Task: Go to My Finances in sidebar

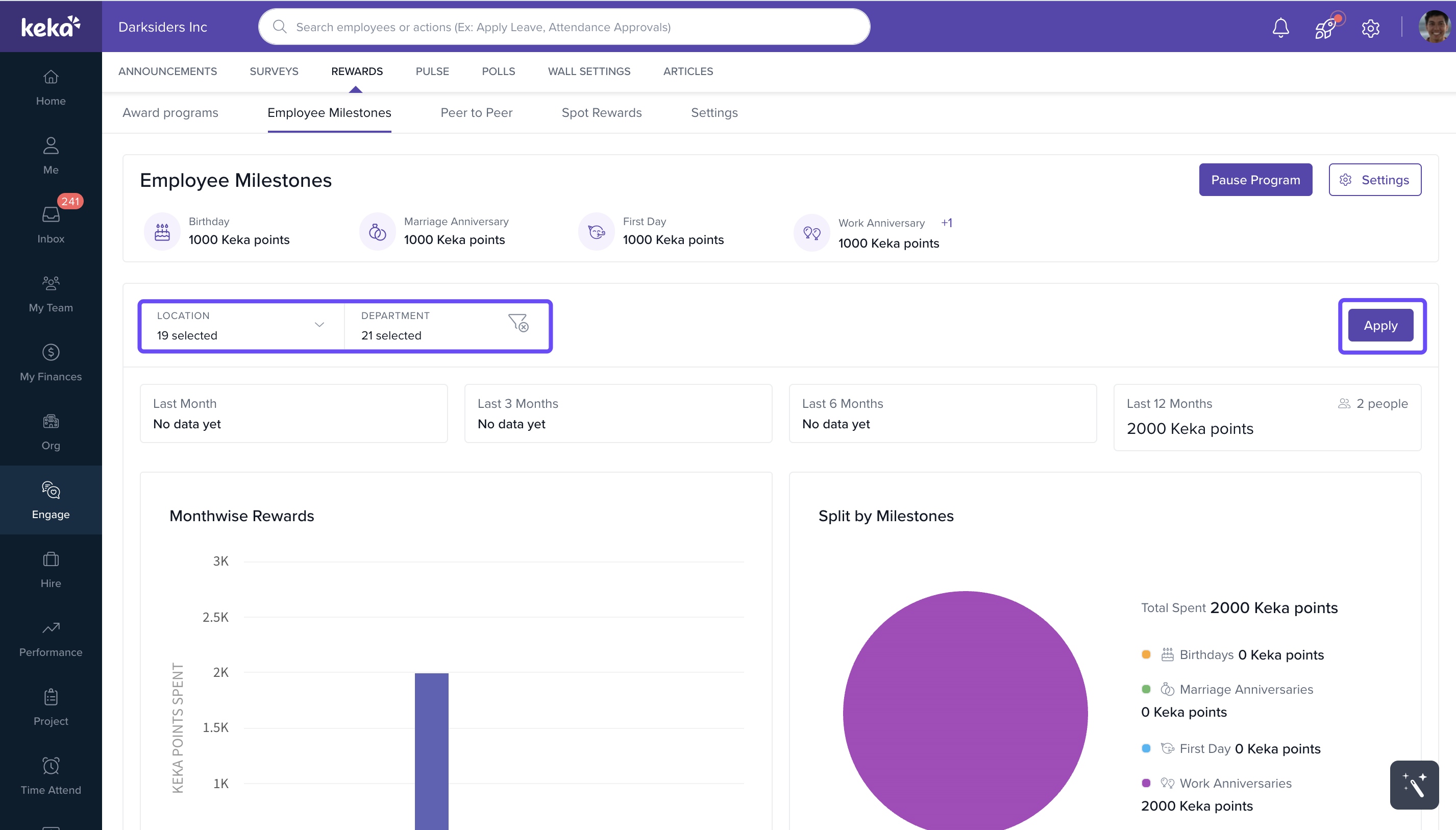Action: pos(51,362)
